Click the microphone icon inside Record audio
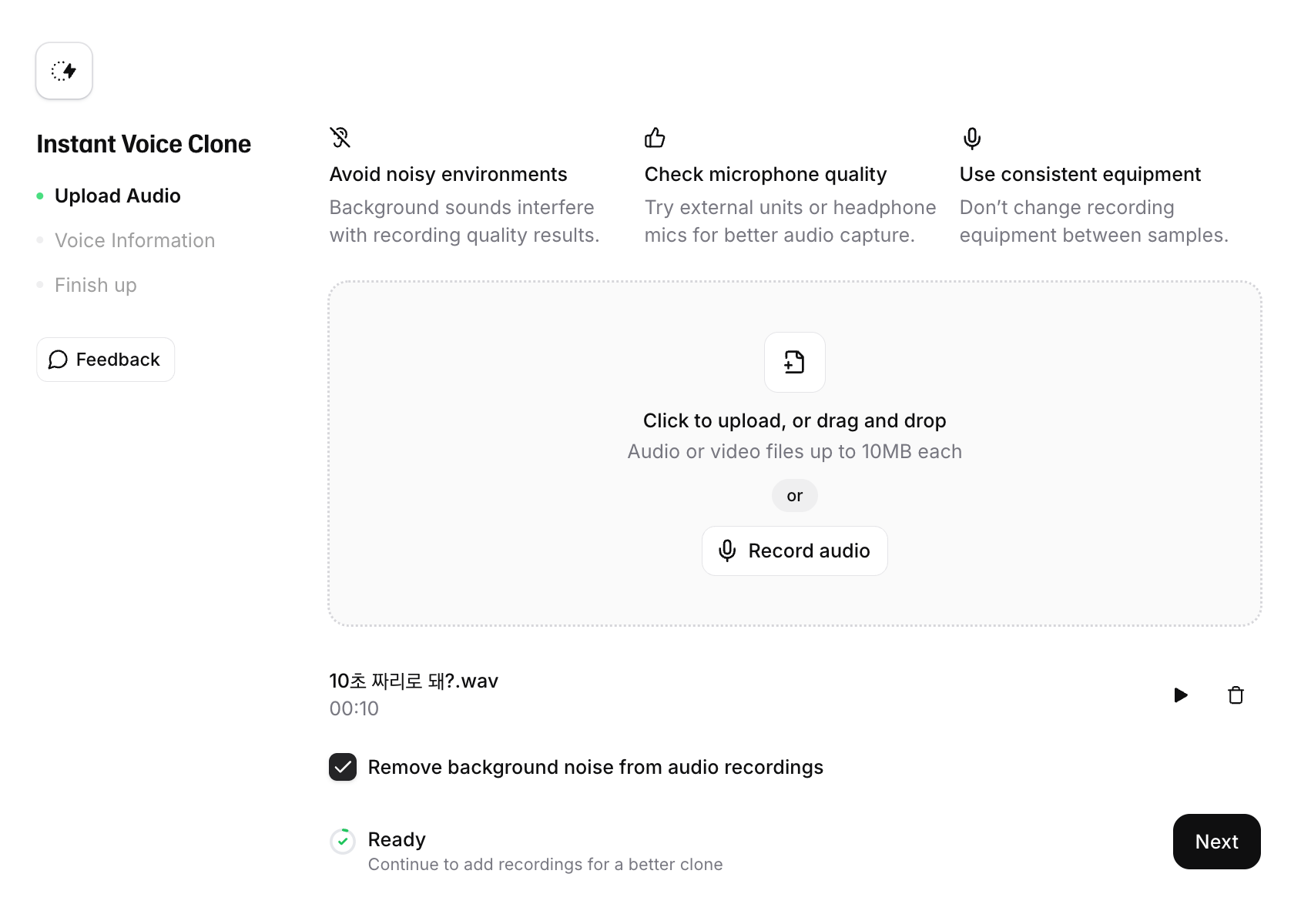Screen dimensions: 1311x924 tap(727, 551)
